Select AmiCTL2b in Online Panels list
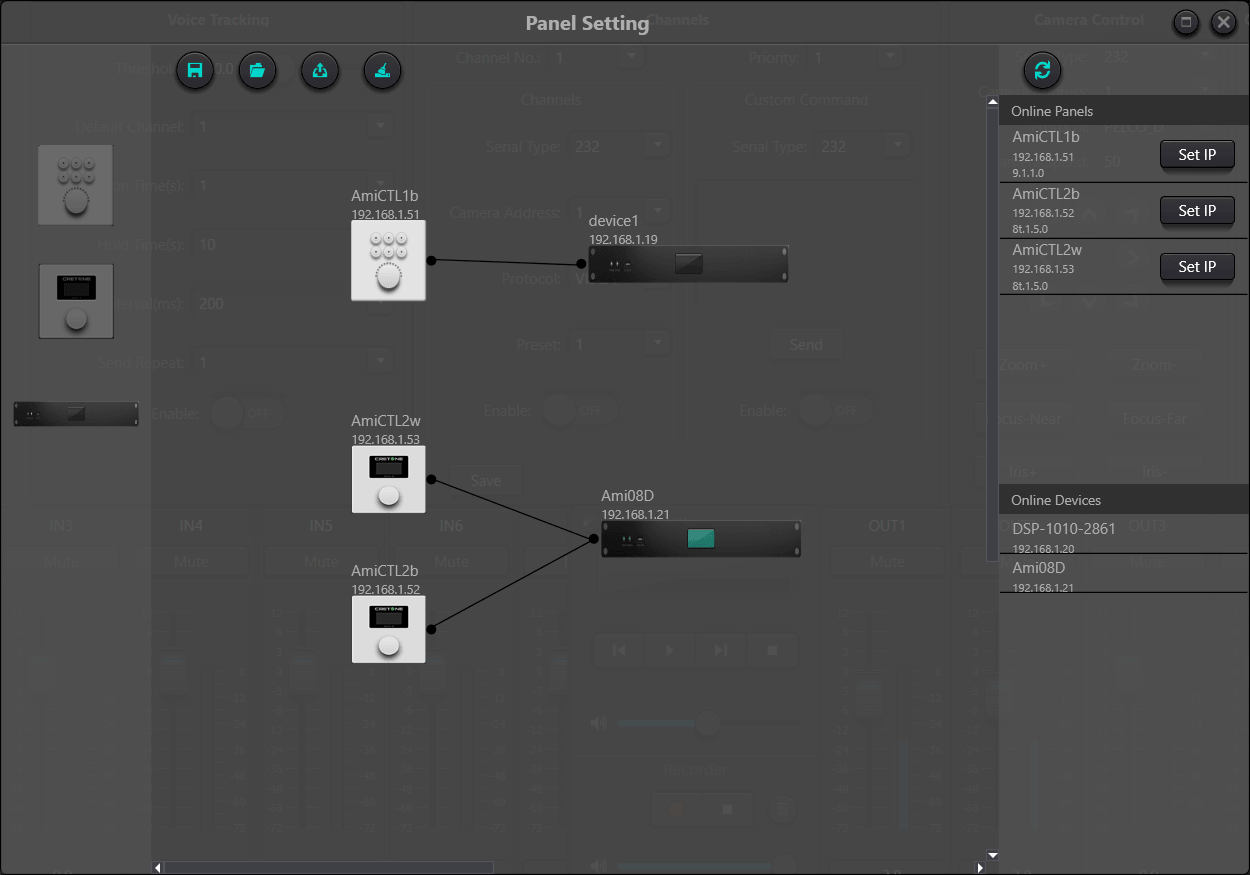Image resolution: width=1250 pixels, height=875 pixels. click(x=1124, y=210)
